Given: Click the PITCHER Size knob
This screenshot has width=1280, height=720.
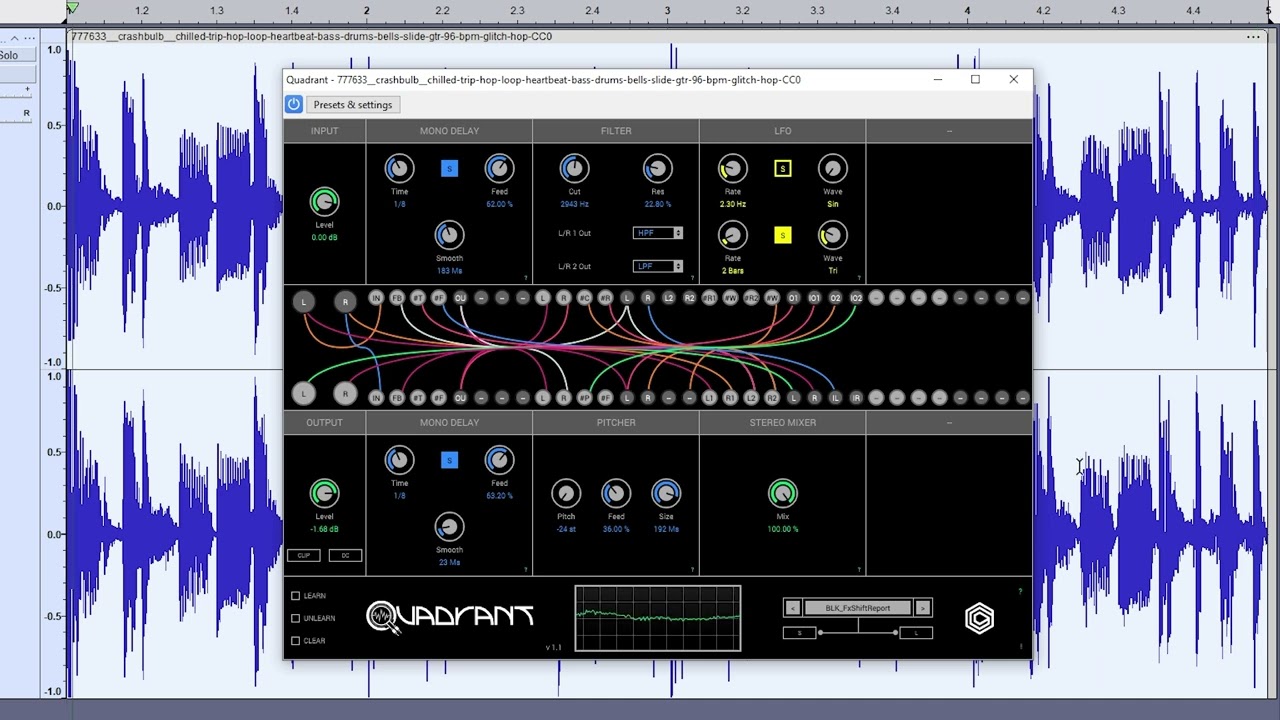Looking at the screenshot, I should click(x=666, y=493).
